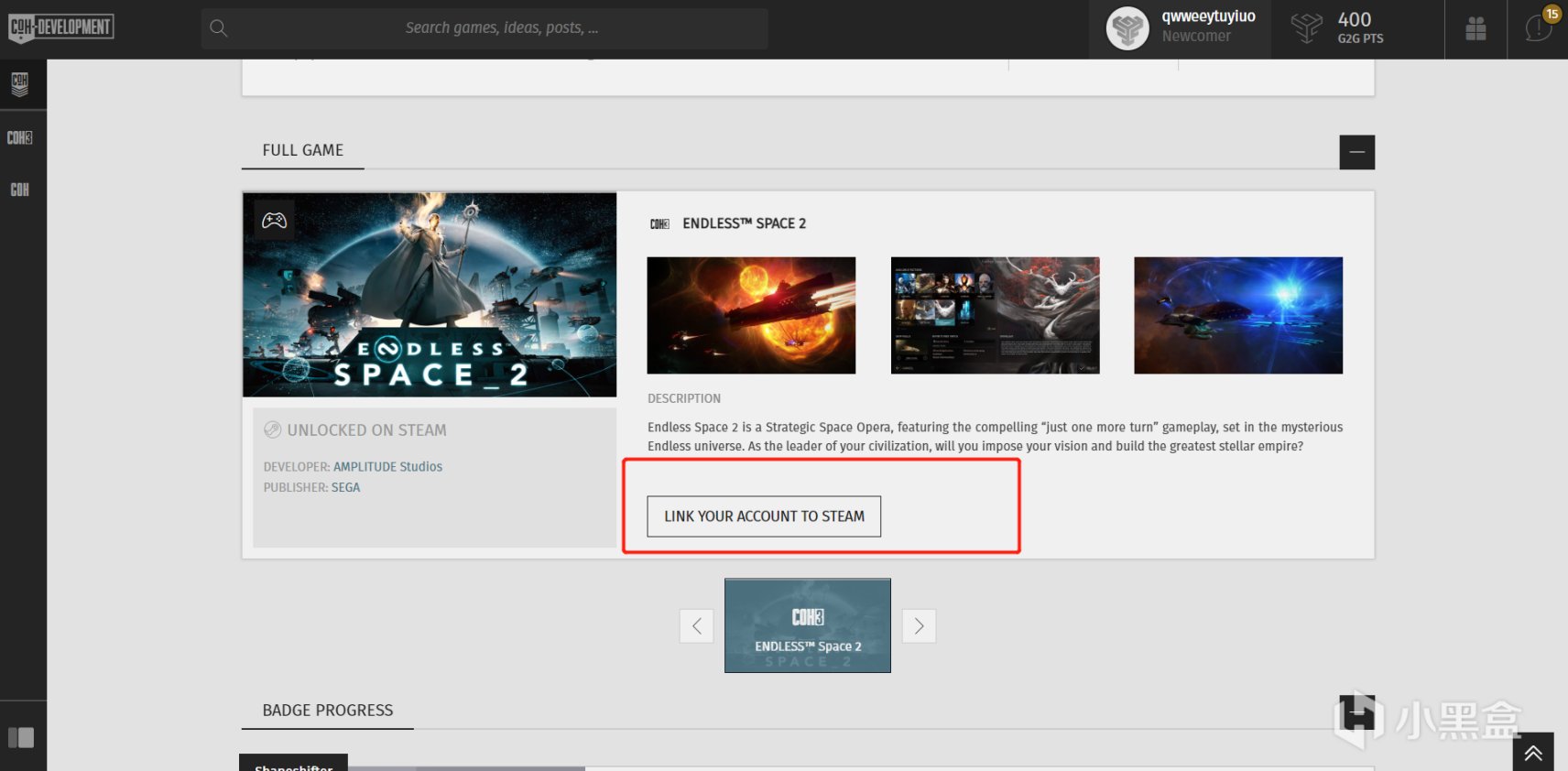Select the ENDLESS Space 2 carousel card

pyautogui.click(x=807, y=625)
